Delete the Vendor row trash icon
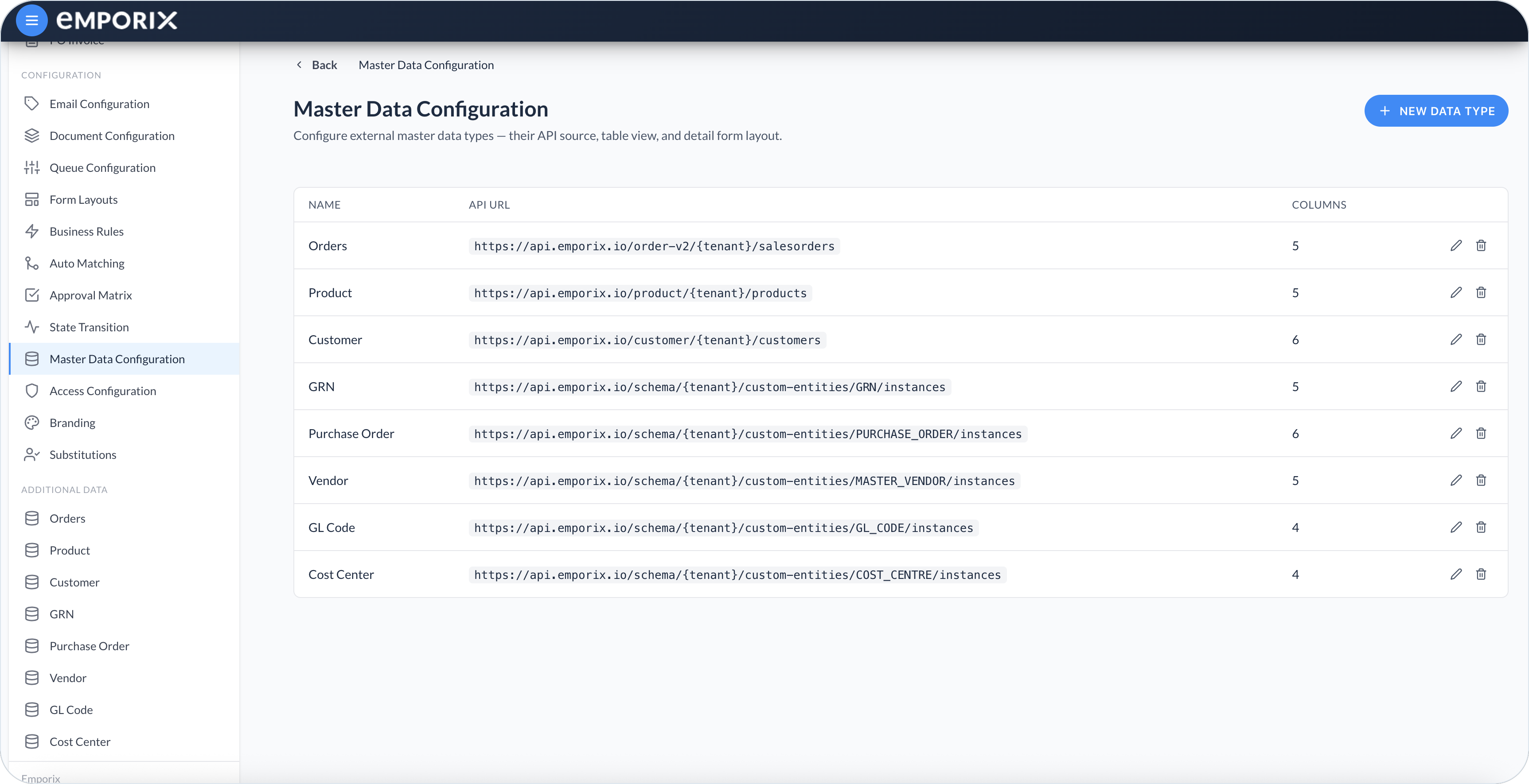 point(1481,480)
